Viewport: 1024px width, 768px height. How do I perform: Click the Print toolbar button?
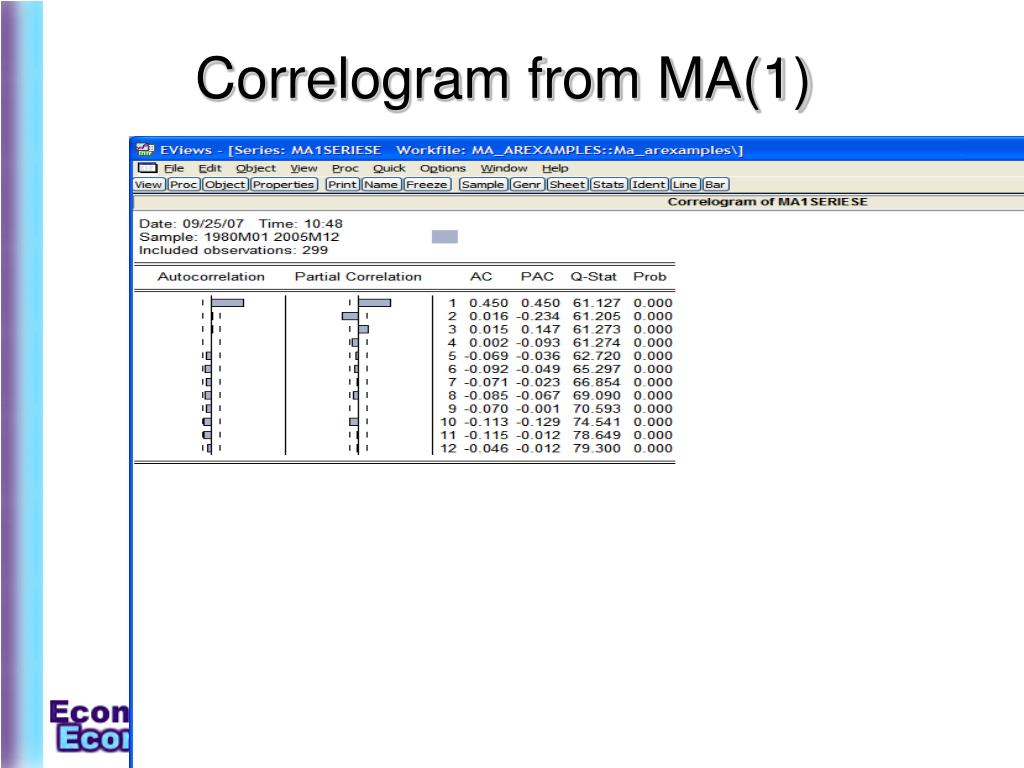coord(342,185)
